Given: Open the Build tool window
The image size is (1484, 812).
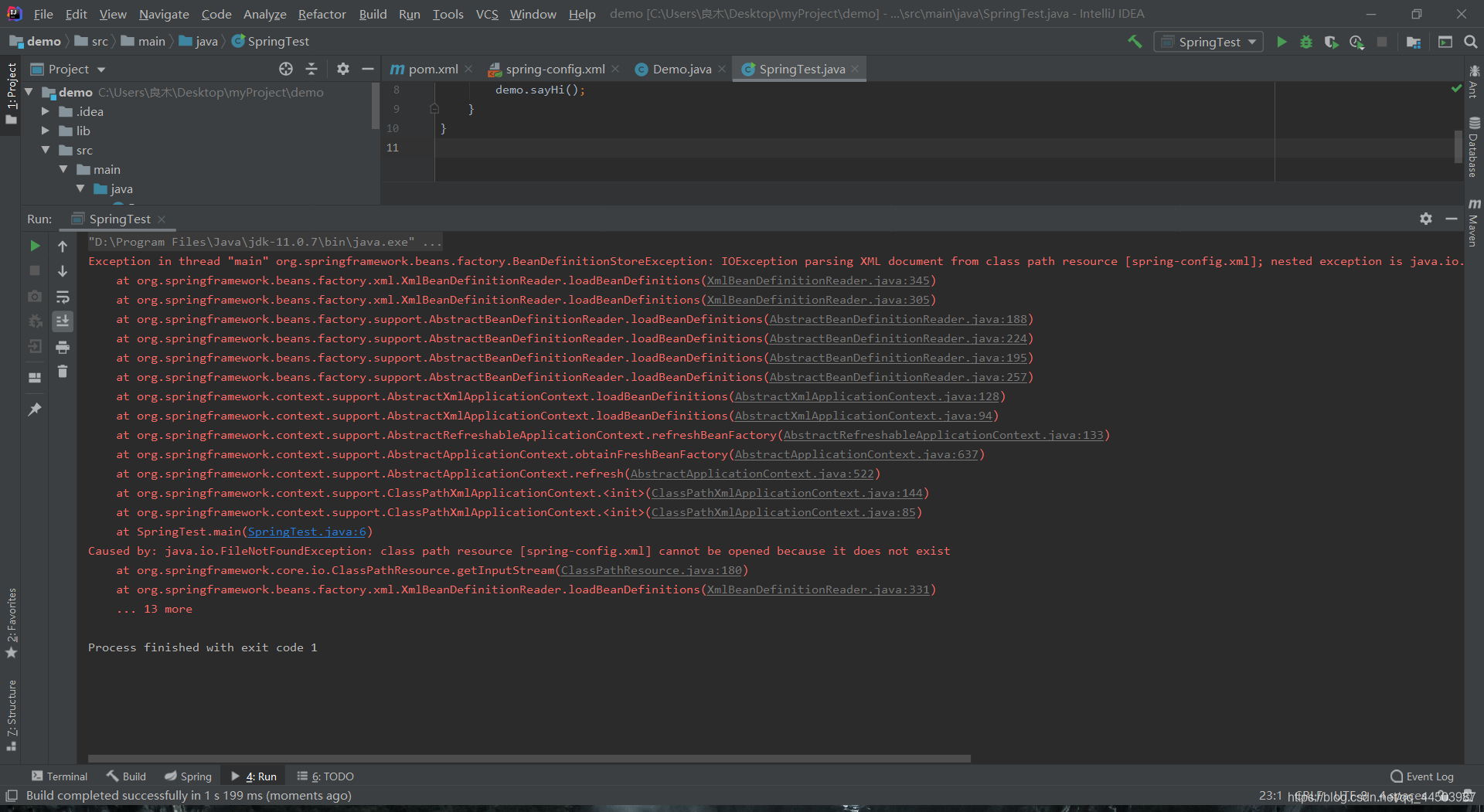Looking at the screenshot, I should point(126,776).
